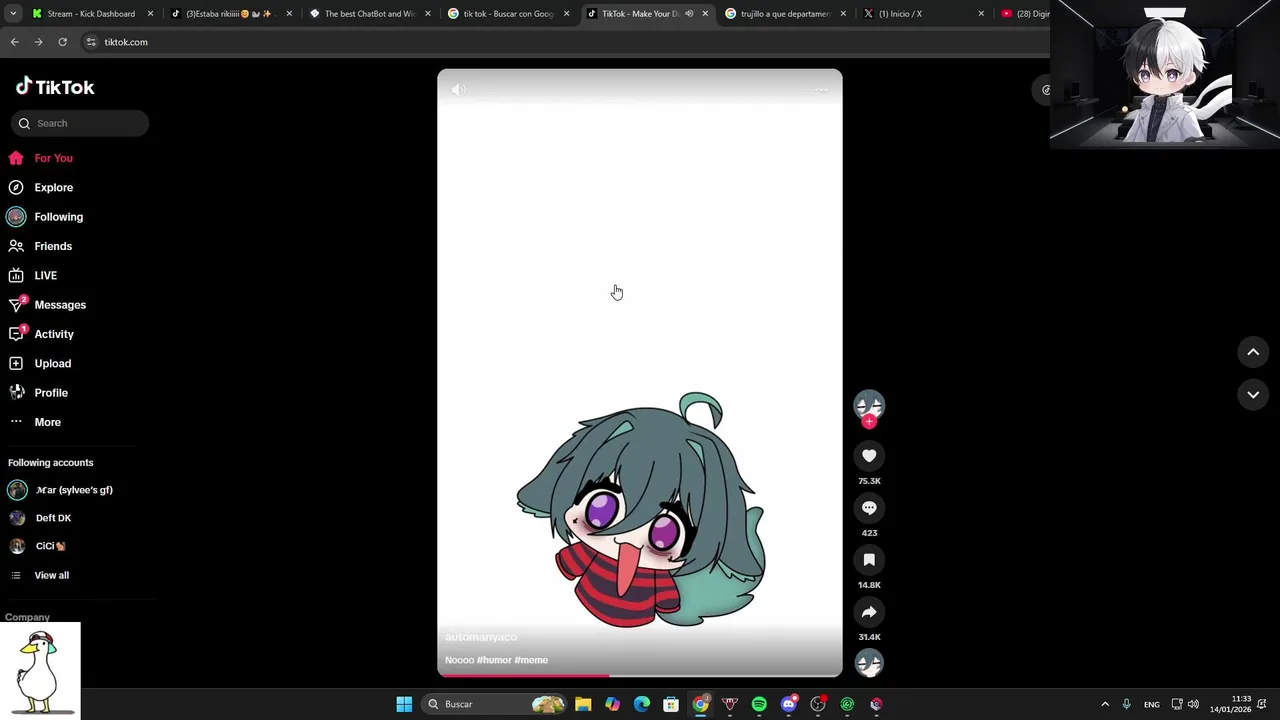Open the spinning sound disc icon
1280x720 pixels.
pos(869,663)
